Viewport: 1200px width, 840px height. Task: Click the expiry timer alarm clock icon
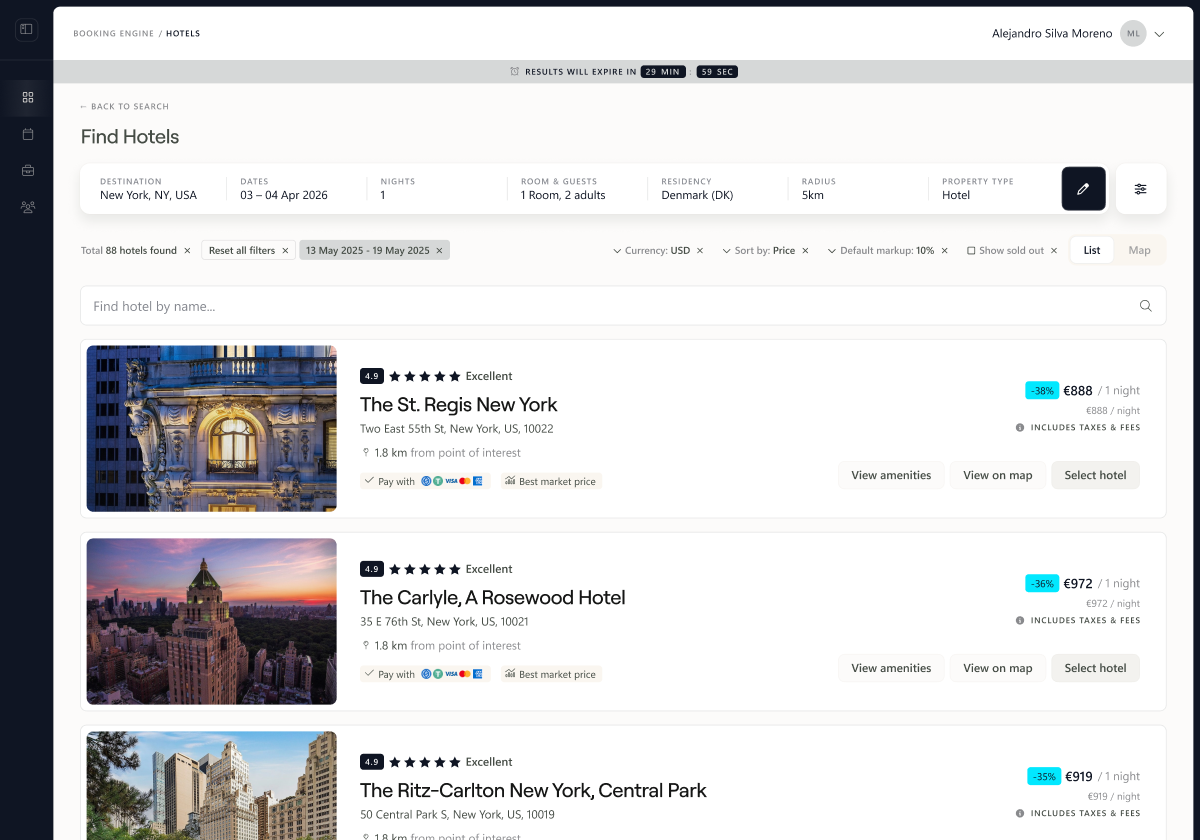(x=515, y=72)
